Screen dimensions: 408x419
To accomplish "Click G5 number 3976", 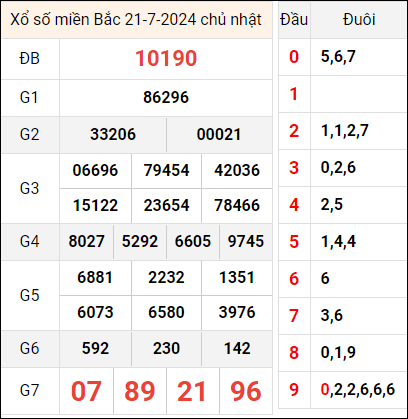I will (237, 312).
